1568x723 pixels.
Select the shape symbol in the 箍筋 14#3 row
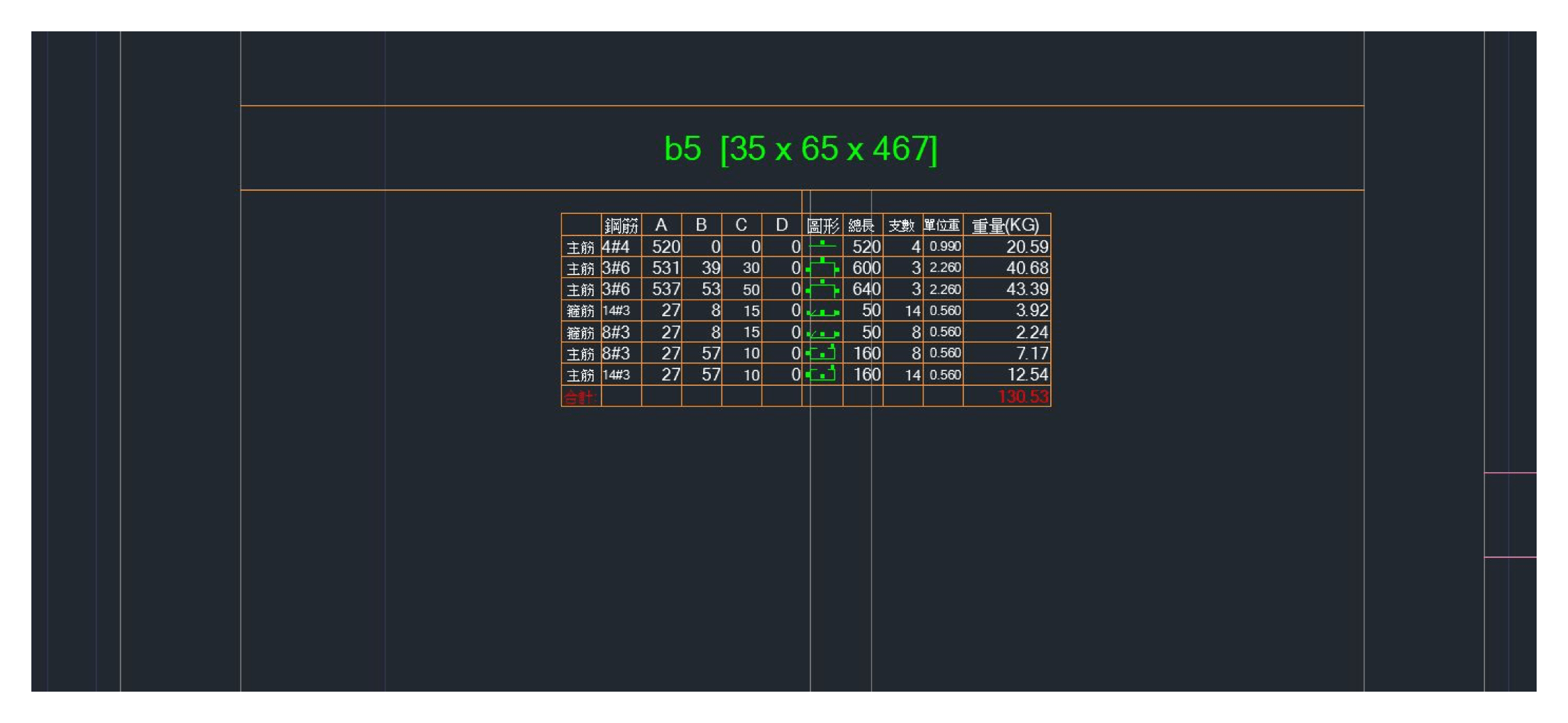(822, 312)
